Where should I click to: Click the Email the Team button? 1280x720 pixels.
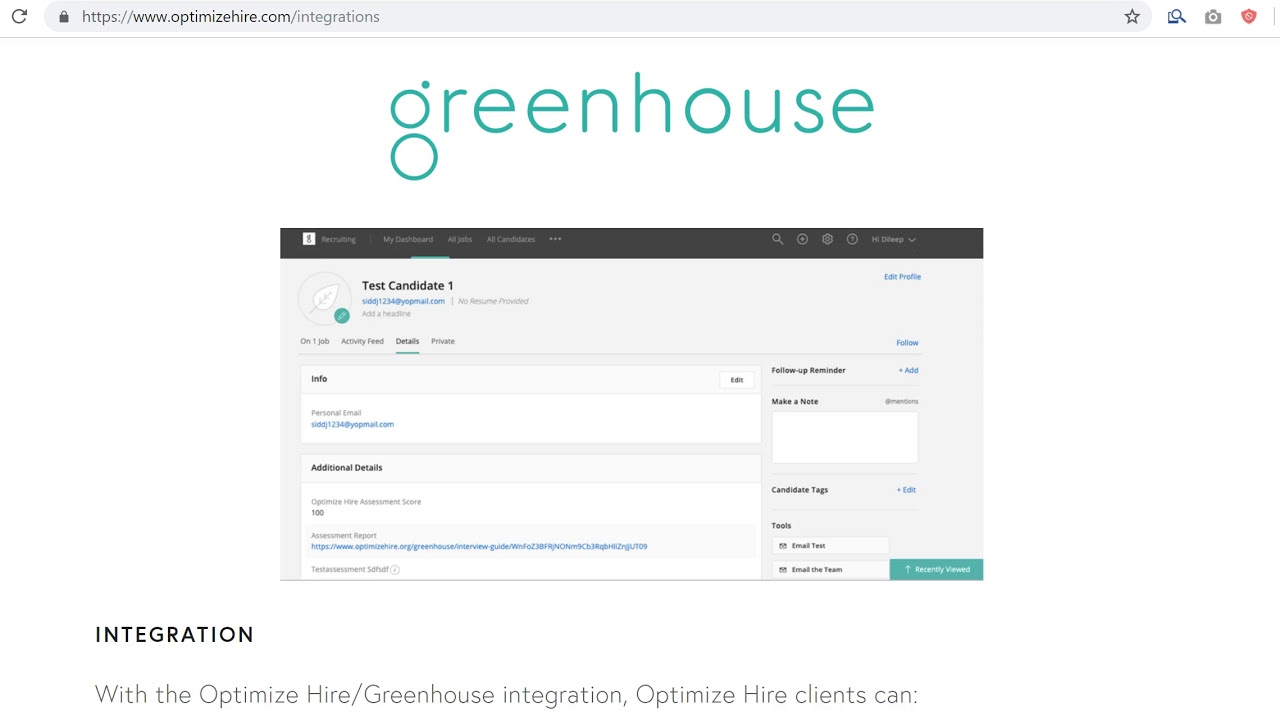[x=831, y=570]
